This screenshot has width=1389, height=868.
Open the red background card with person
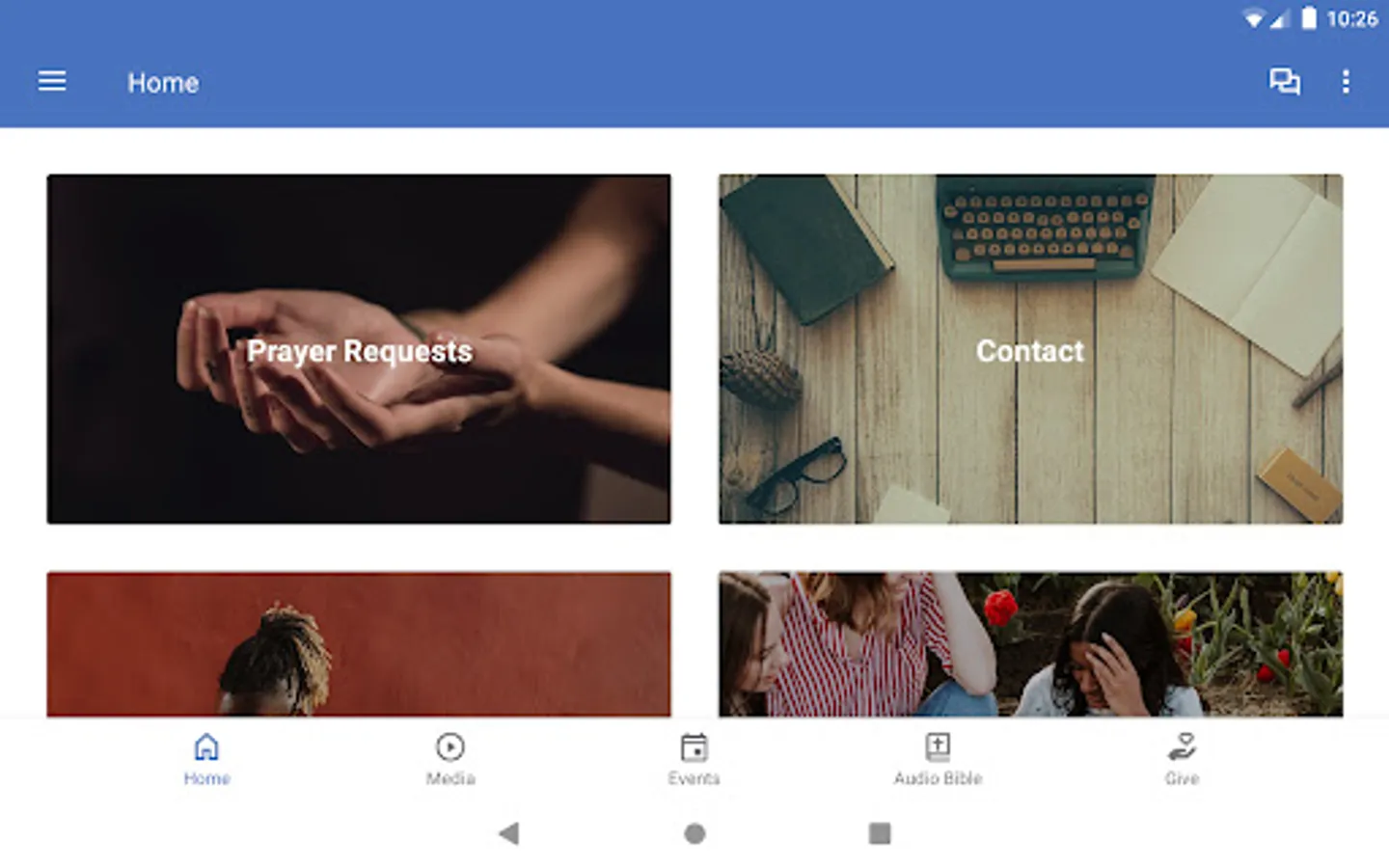coord(359,644)
